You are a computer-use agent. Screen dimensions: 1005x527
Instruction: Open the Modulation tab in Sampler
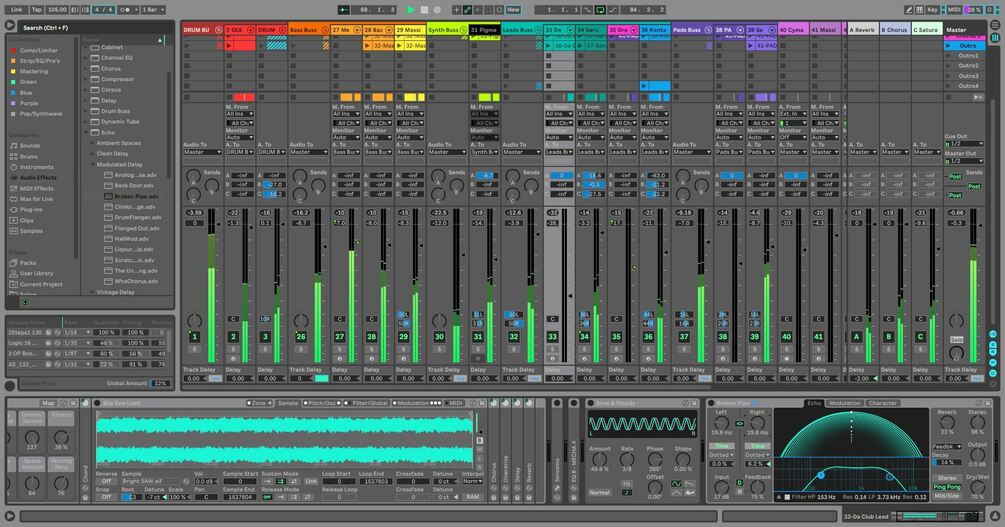point(418,403)
